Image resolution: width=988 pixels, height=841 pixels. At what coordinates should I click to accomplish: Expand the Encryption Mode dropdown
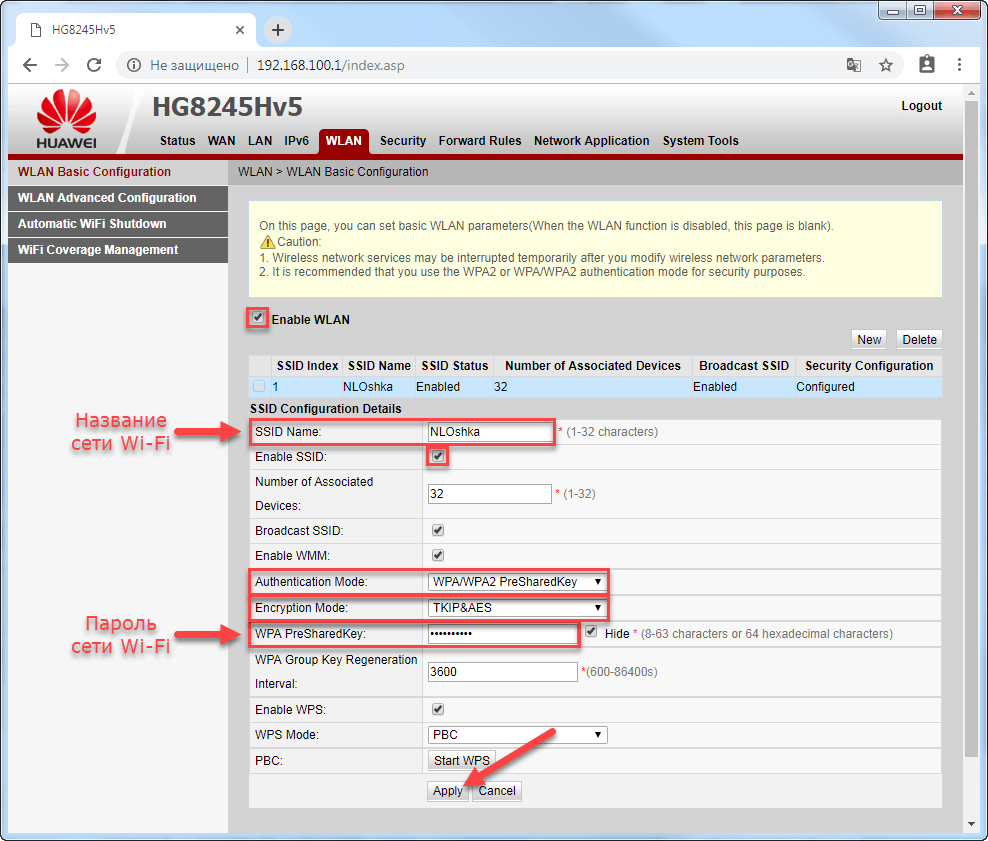[x=516, y=607]
